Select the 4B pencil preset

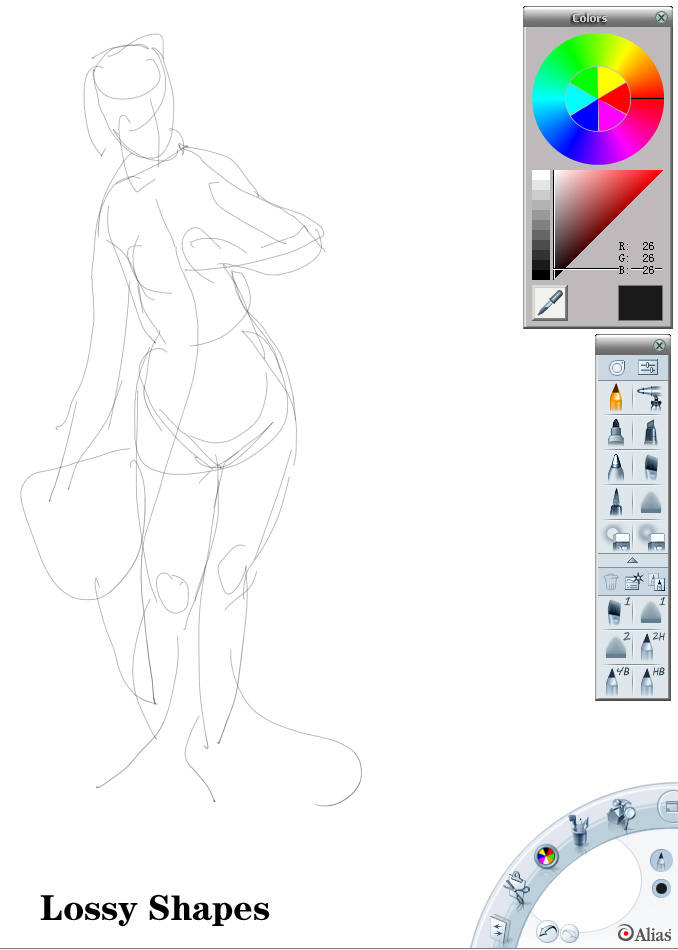(616, 680)
